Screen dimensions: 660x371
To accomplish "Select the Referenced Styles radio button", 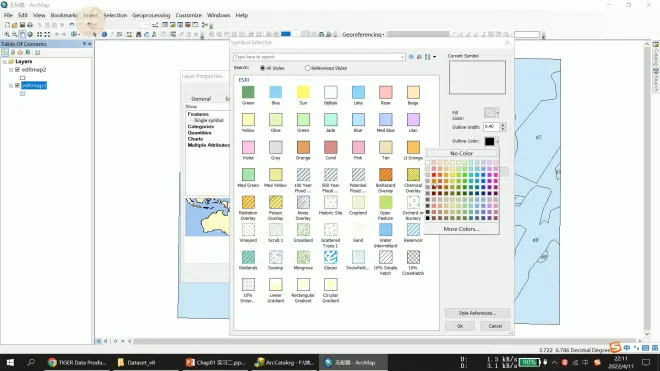I will (308, 68).
